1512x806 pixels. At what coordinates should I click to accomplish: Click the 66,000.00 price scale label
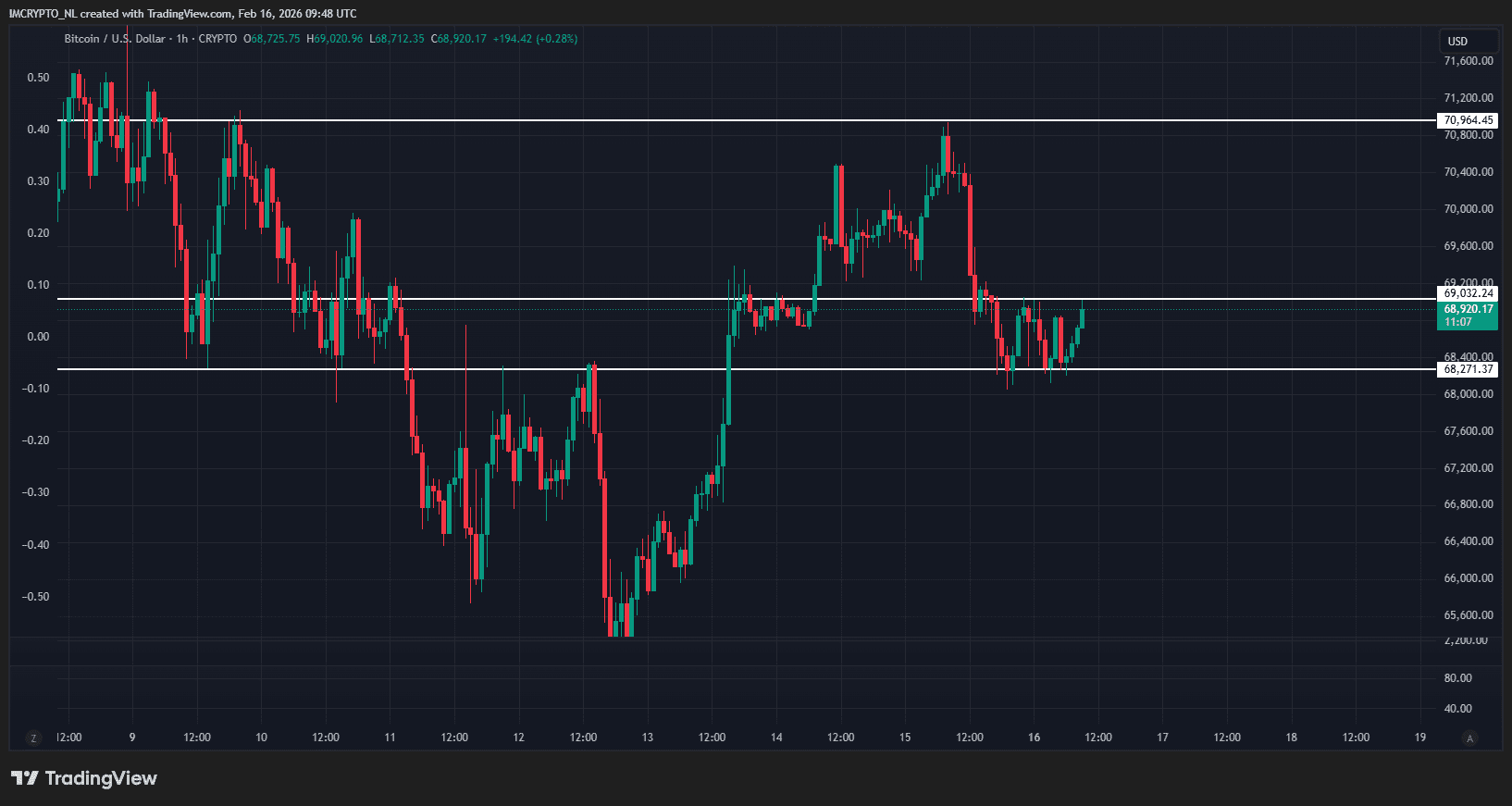click(x=1468, y=578)
